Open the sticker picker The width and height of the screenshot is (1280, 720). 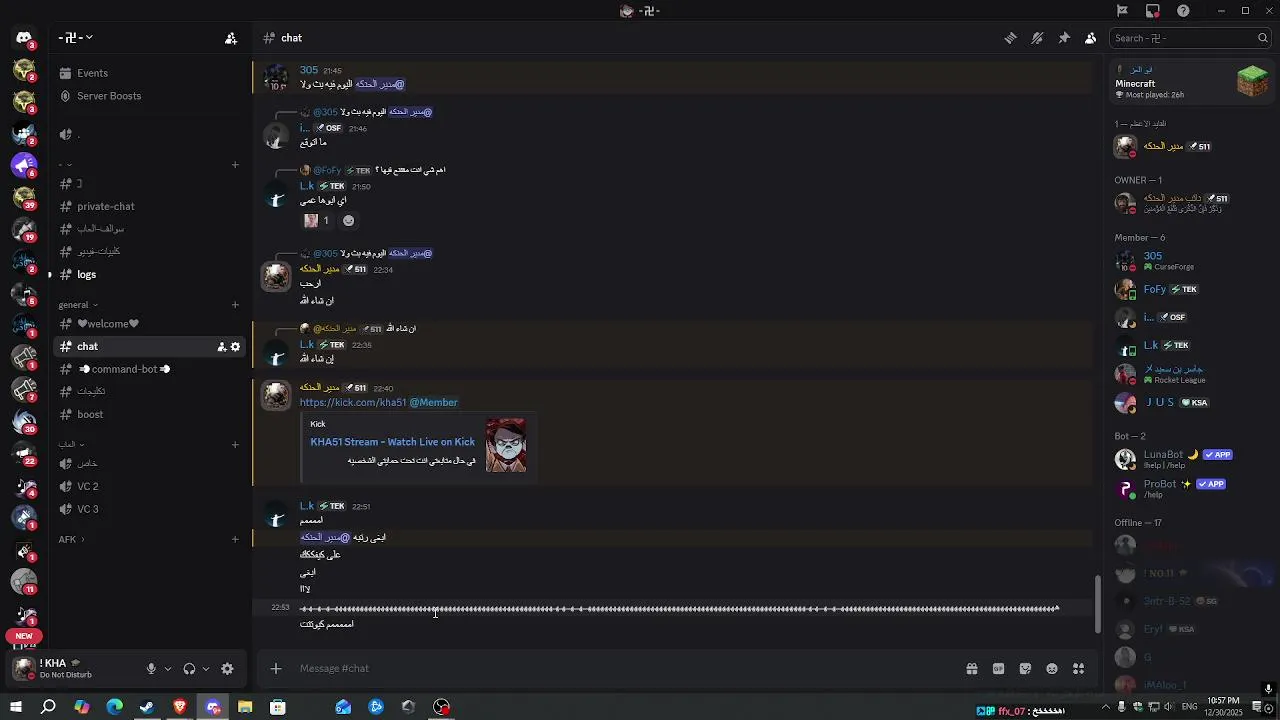(1025, 668)
